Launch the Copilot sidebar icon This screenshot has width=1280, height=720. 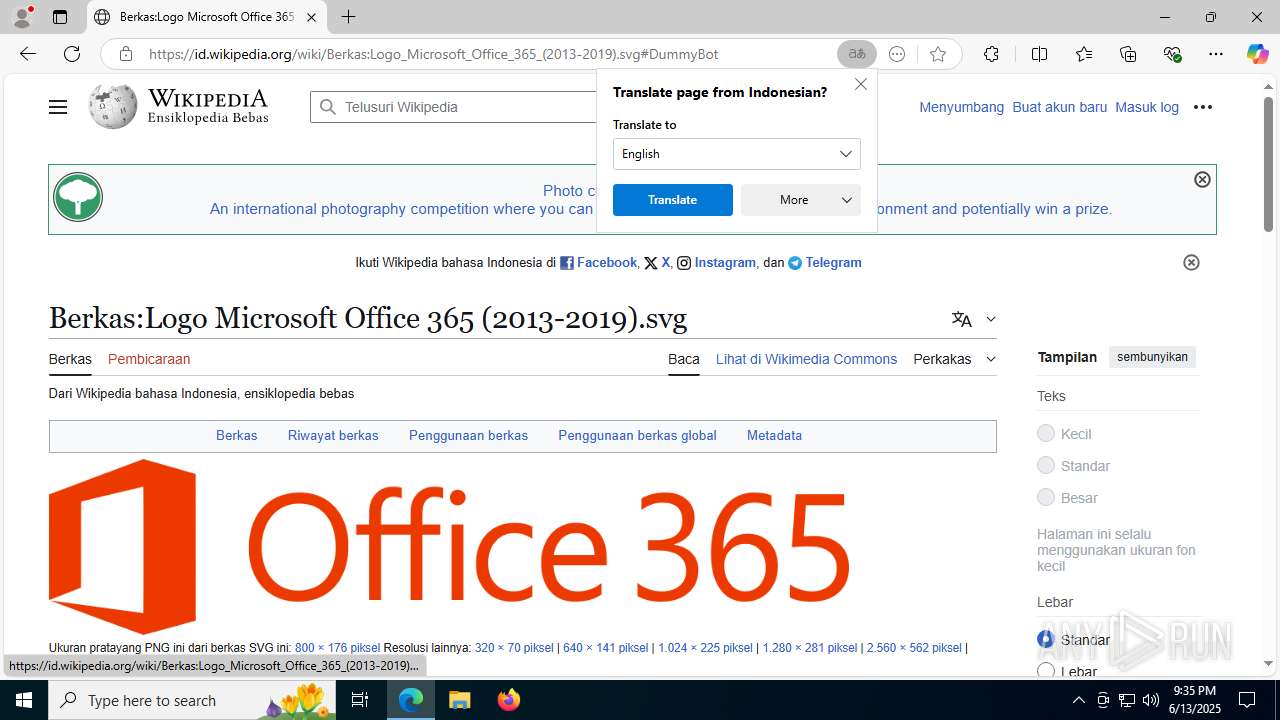1257,54
